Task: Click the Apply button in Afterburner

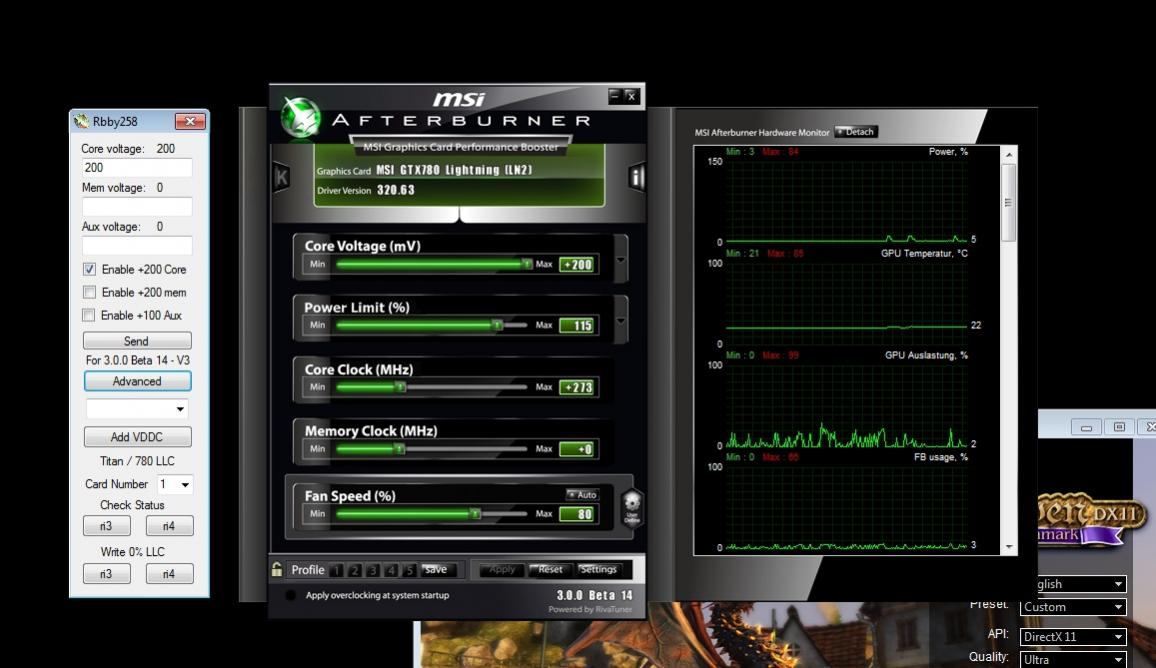Action: point(502,569)
